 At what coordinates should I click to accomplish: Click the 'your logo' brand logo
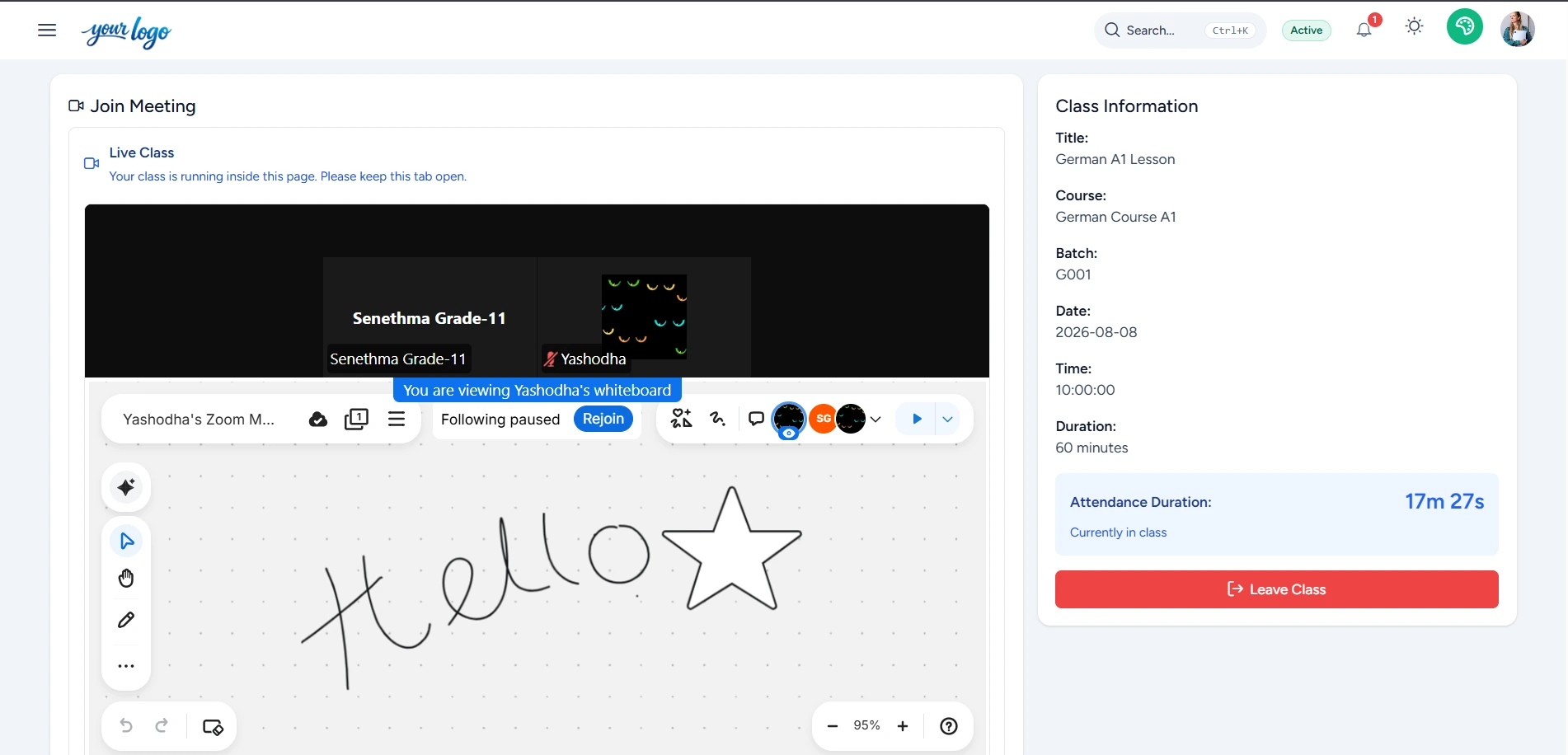[126, 32]
